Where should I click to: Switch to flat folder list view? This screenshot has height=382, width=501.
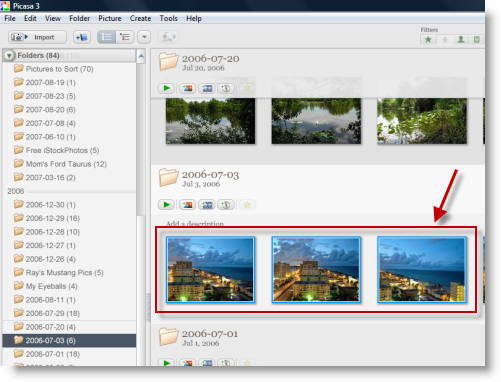[x=106, y=37]
